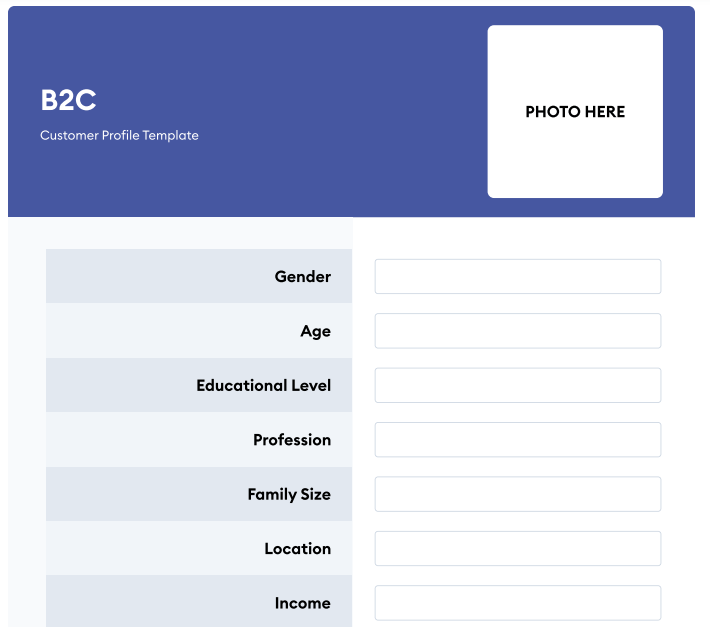
Task: Click the PHOTO HERE text
Action: tap(575, 112)
